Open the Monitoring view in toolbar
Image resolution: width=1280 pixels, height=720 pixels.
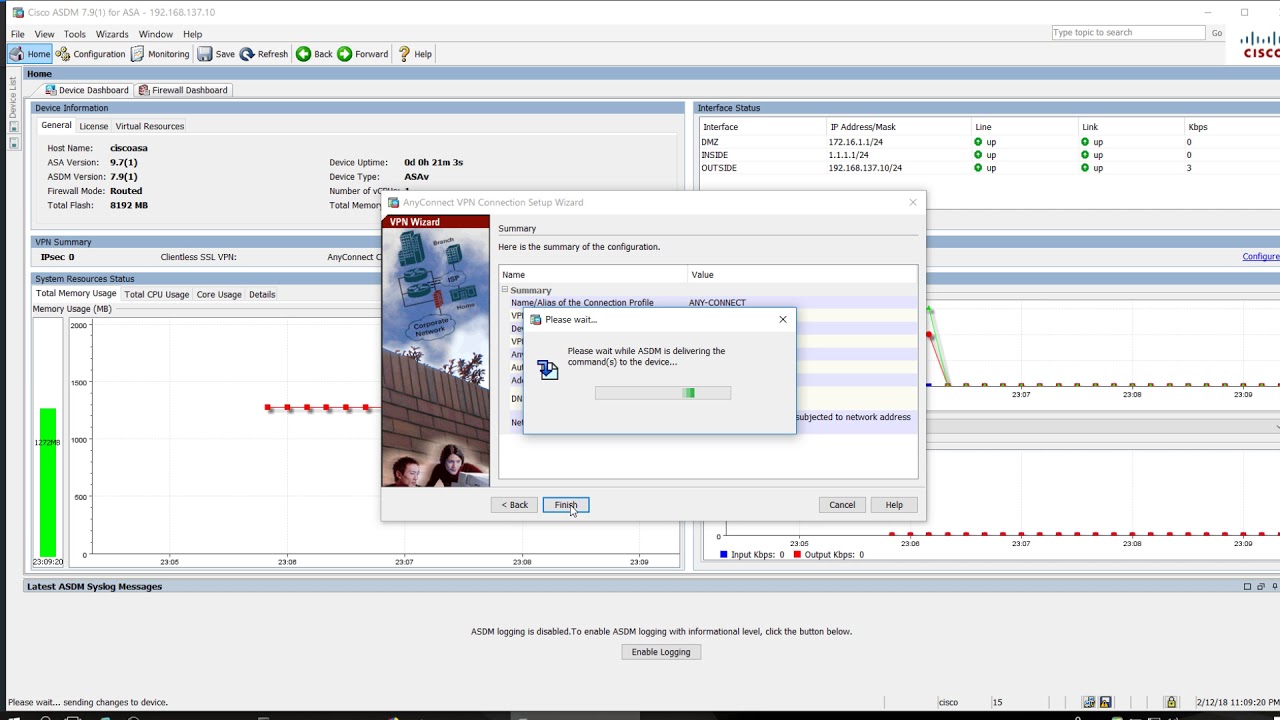click(160, 54)
